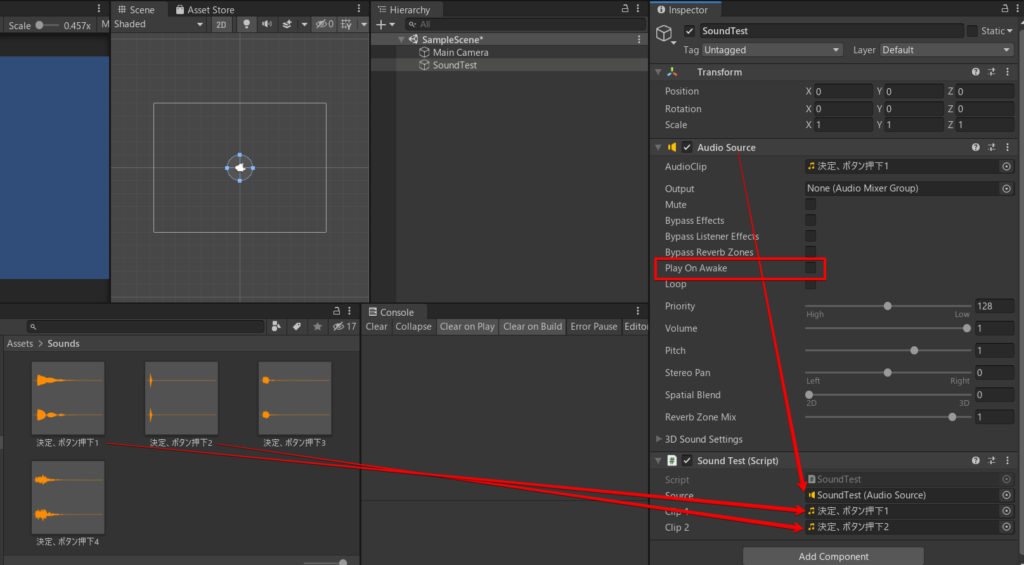Toggle scene effects icon
The height and width of the screenshot is (565, 1024).
tap(287, 24)
